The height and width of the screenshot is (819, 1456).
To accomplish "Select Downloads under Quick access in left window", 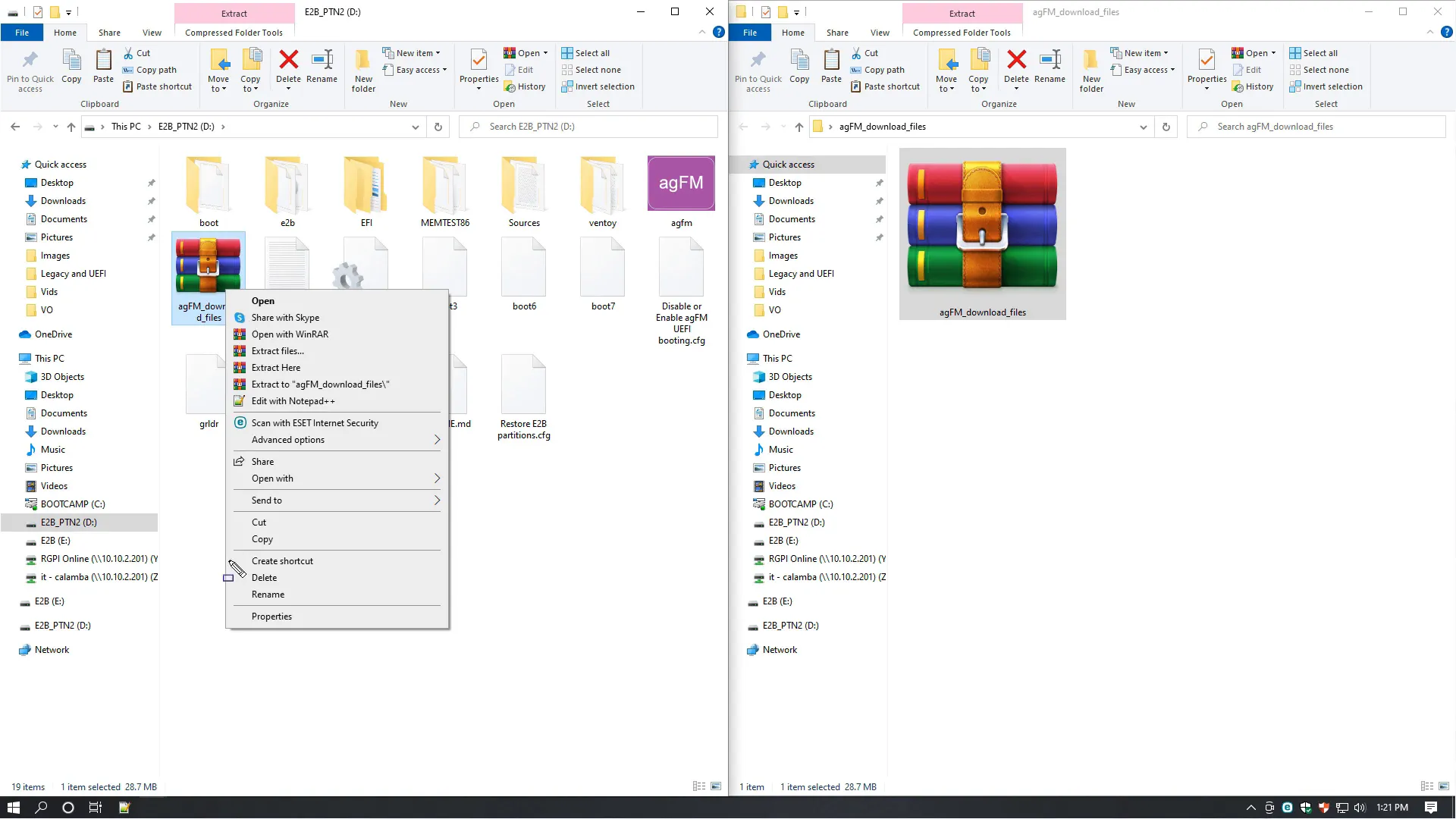I will 63,201.
